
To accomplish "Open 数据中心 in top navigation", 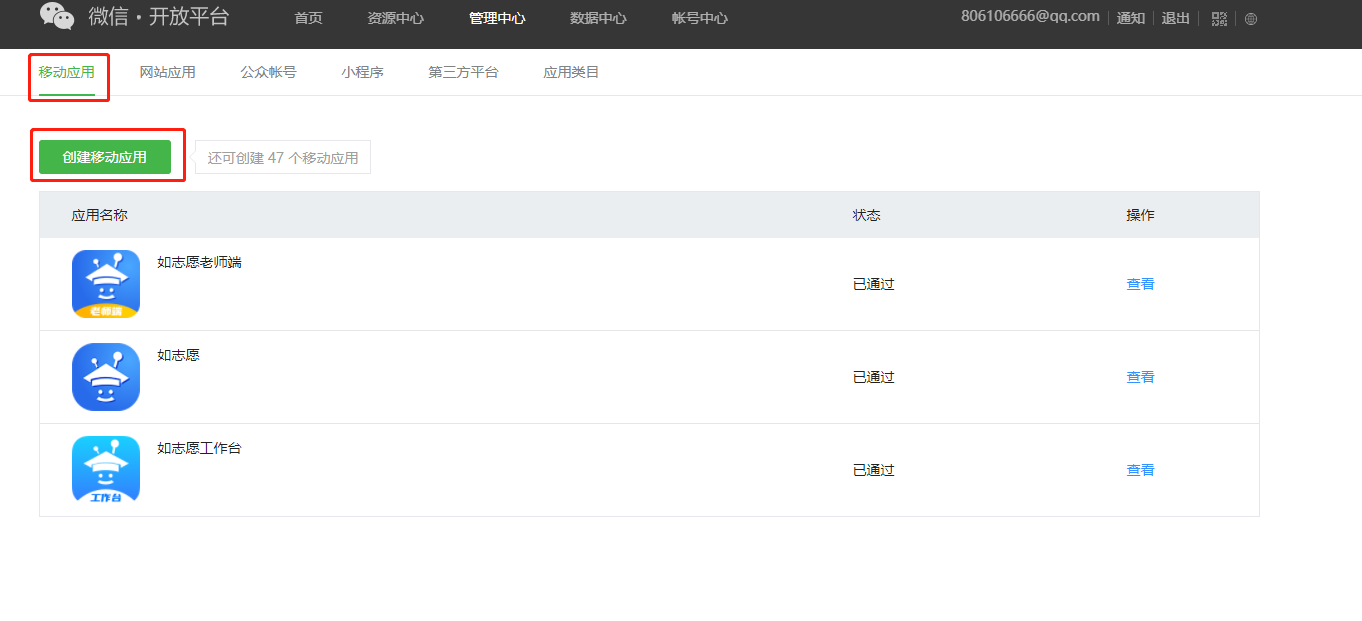I will tap(598, 18).
